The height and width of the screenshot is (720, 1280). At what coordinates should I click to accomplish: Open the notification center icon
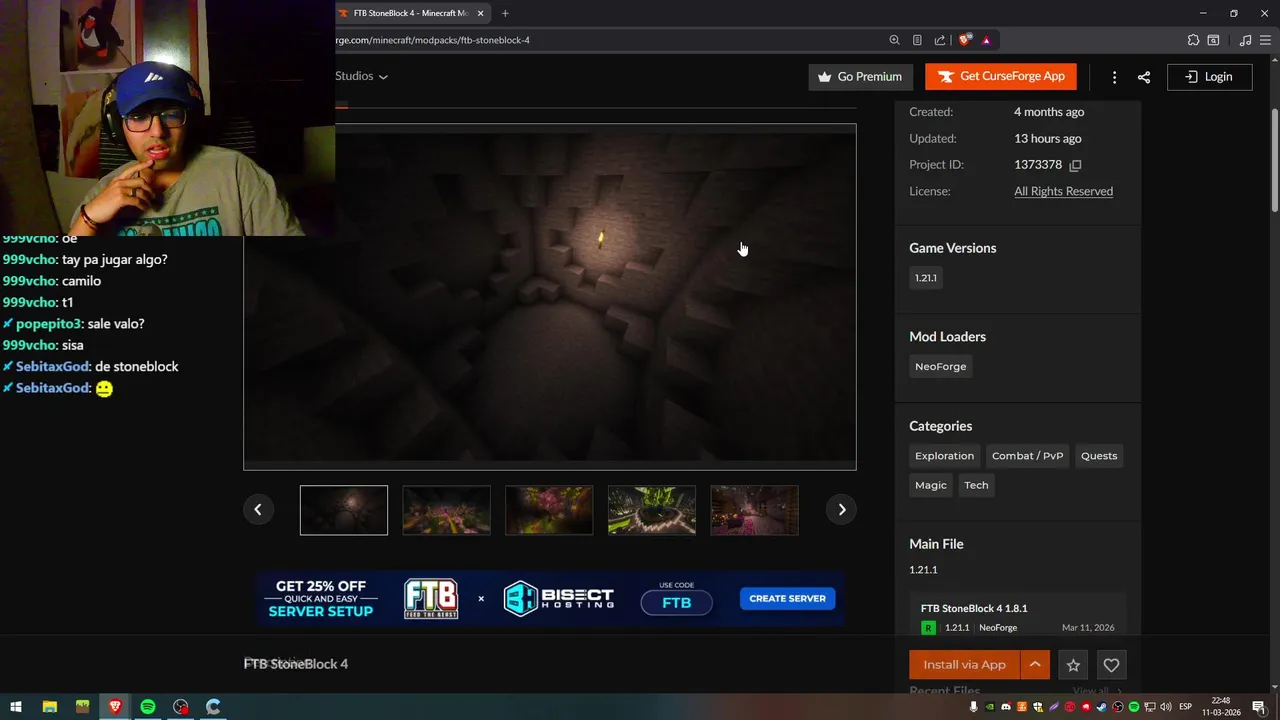tap(1258, 707)
